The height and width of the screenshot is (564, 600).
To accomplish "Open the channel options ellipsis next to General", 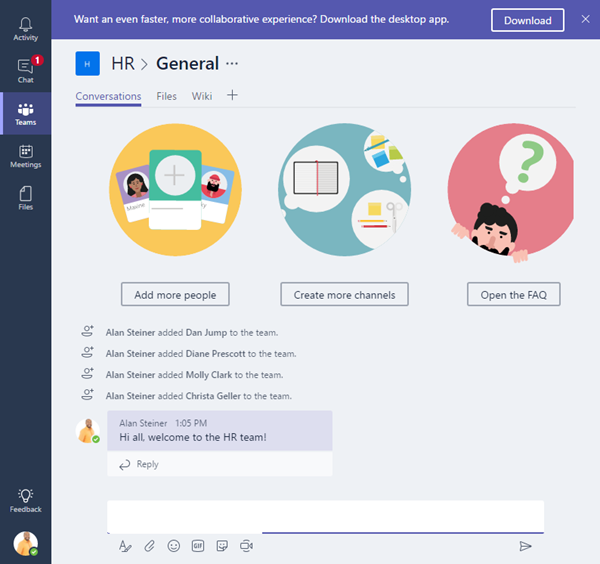I will (232, 64).
